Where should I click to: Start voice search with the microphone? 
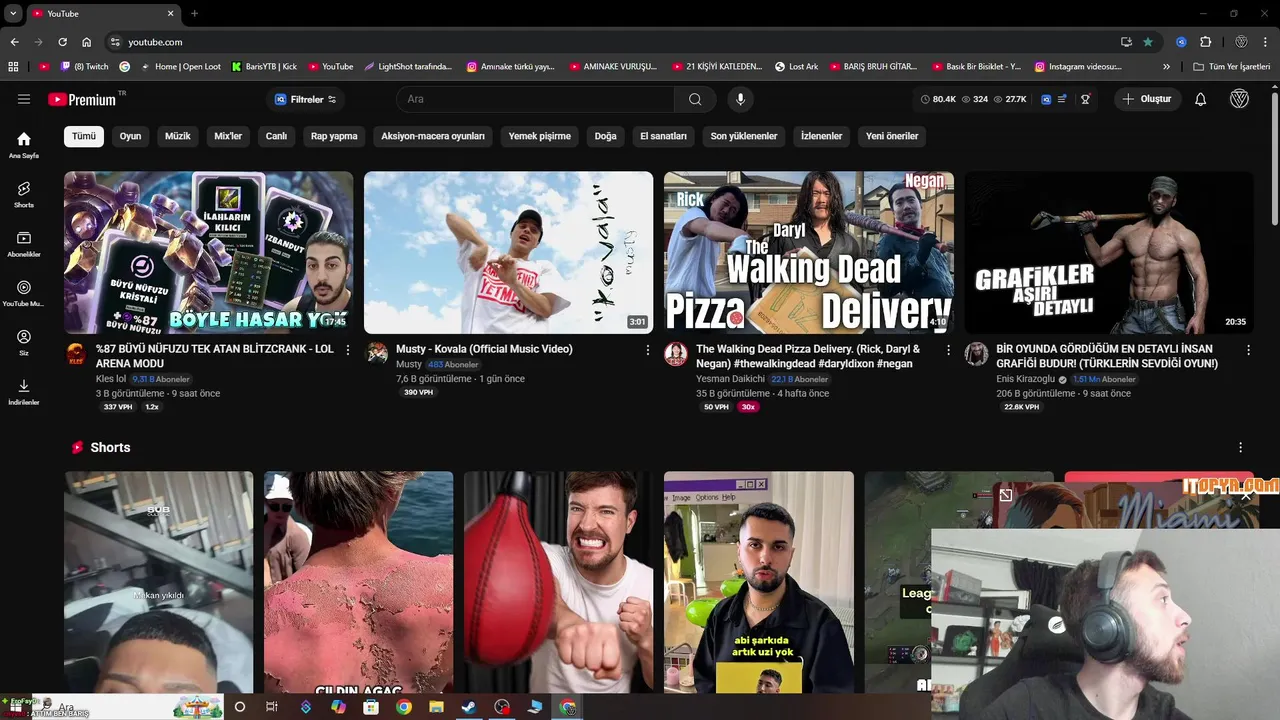[741, 99]
